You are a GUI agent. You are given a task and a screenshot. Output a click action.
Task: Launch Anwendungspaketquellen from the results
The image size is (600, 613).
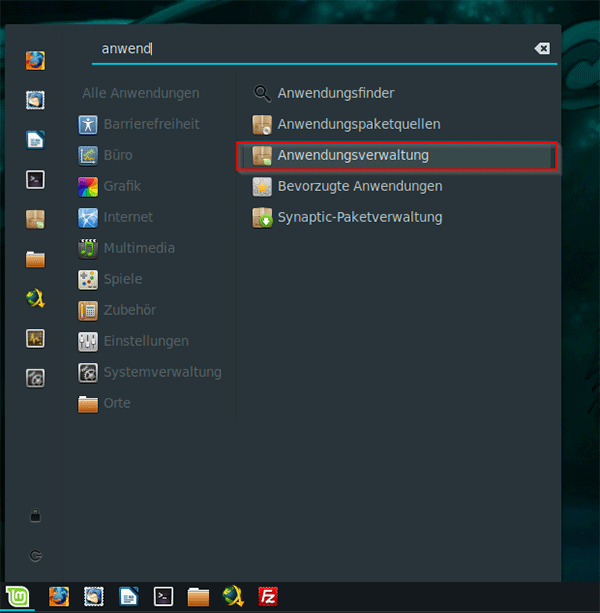[x=358, y=124]
